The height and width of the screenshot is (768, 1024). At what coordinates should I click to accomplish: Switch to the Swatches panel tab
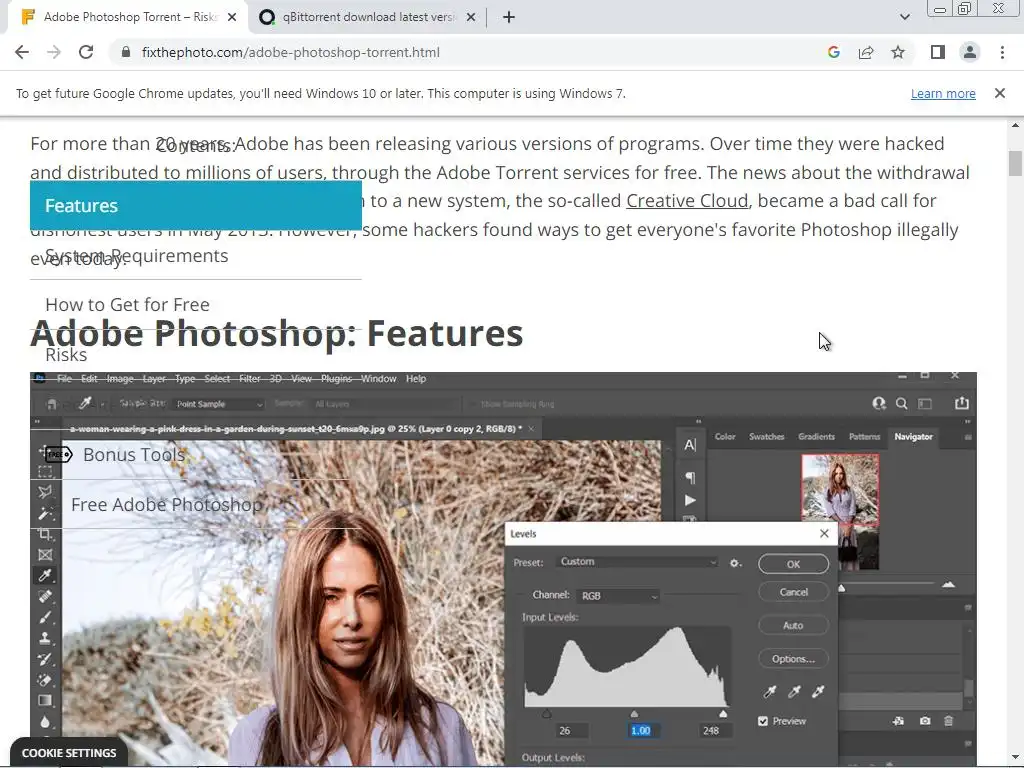766,436
